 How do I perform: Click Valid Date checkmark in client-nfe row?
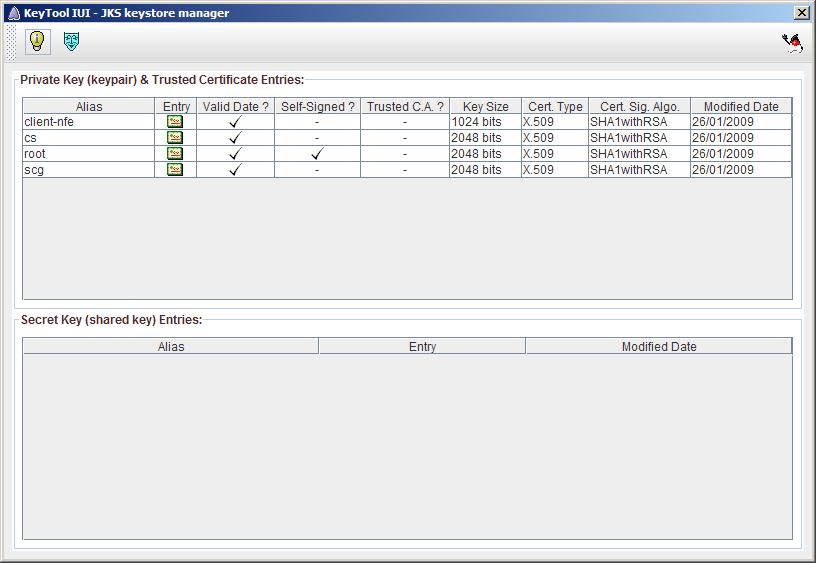[236, 122]
